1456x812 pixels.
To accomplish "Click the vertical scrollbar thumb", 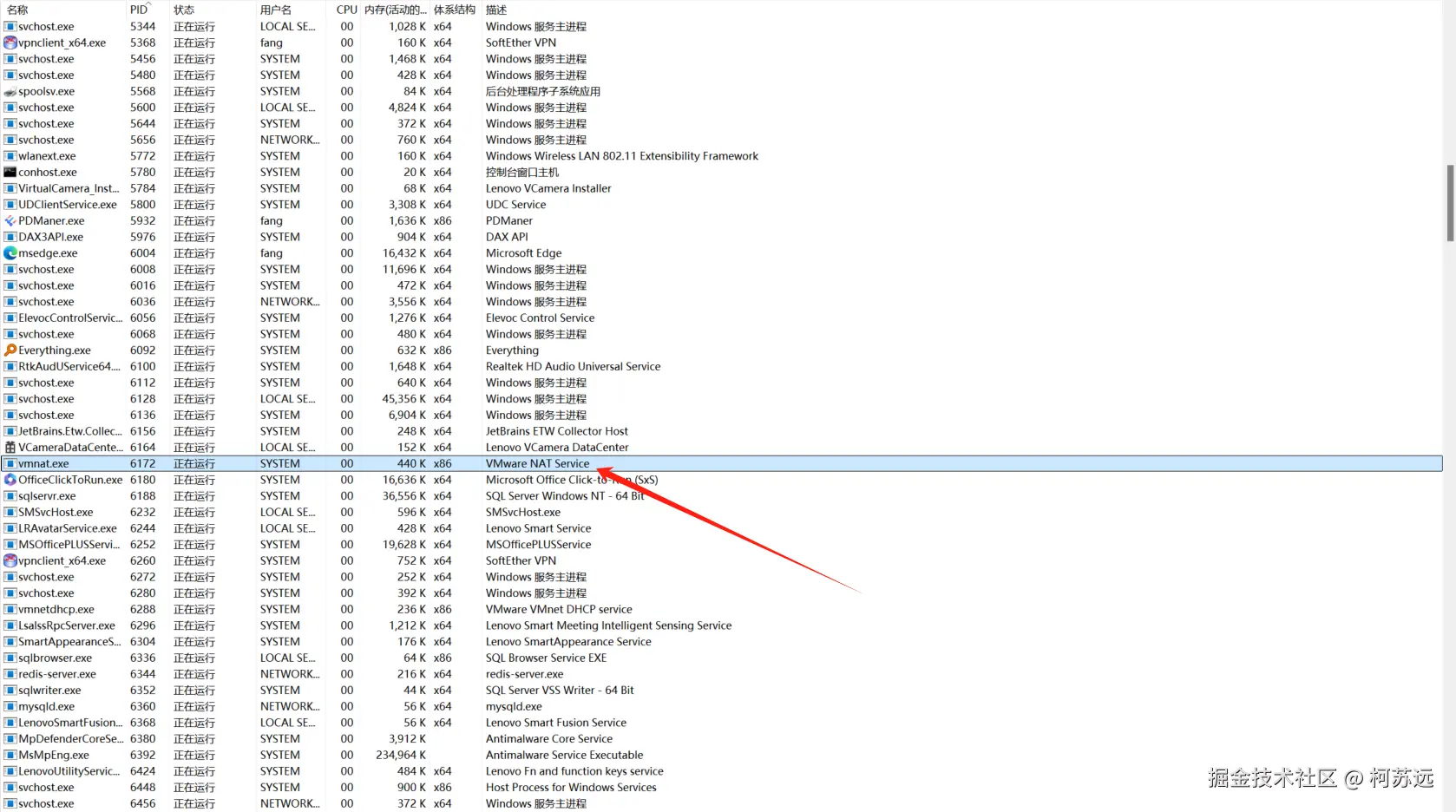I will coord(1450,203).
